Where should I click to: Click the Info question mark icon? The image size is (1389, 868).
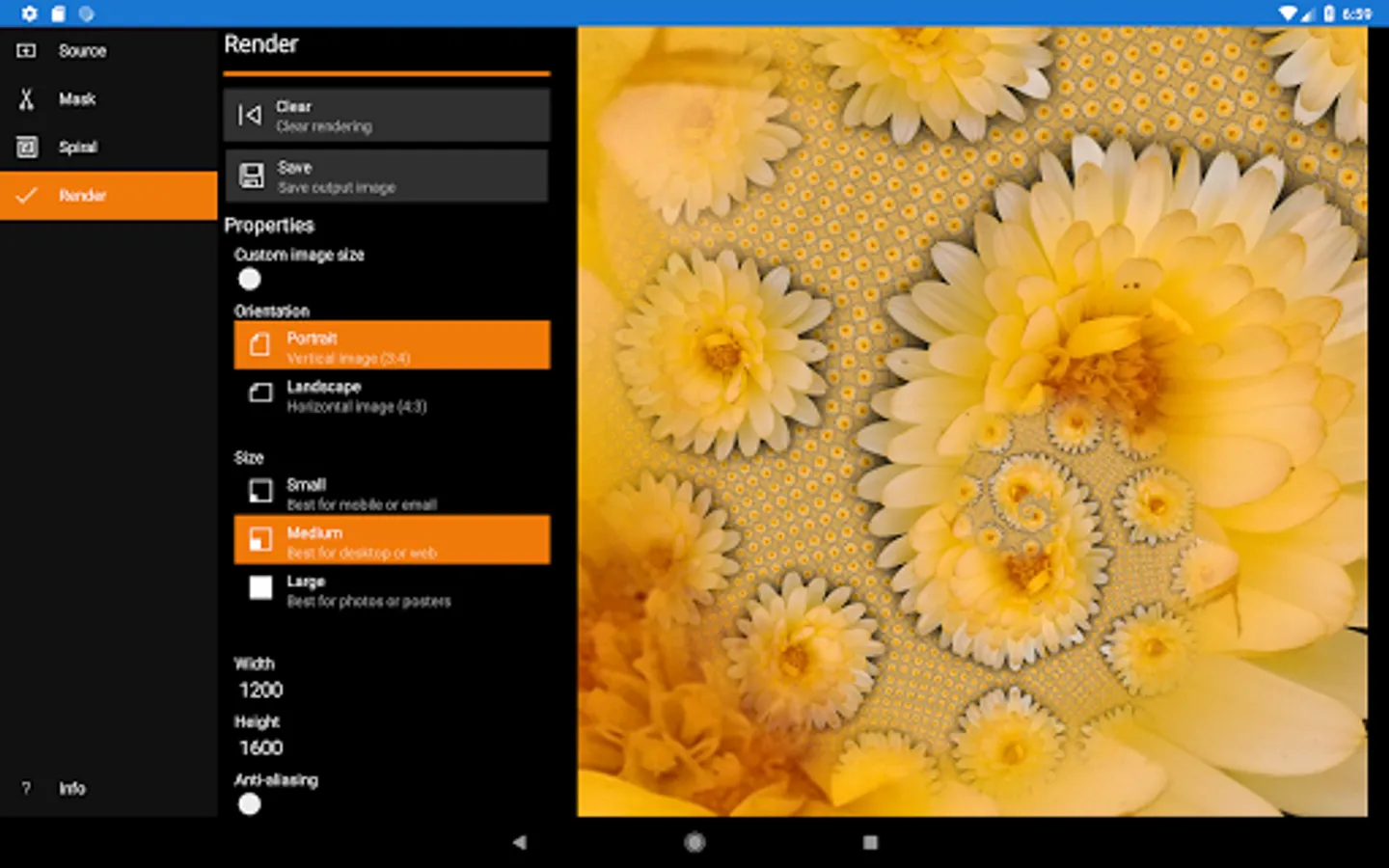click(26, 788)
